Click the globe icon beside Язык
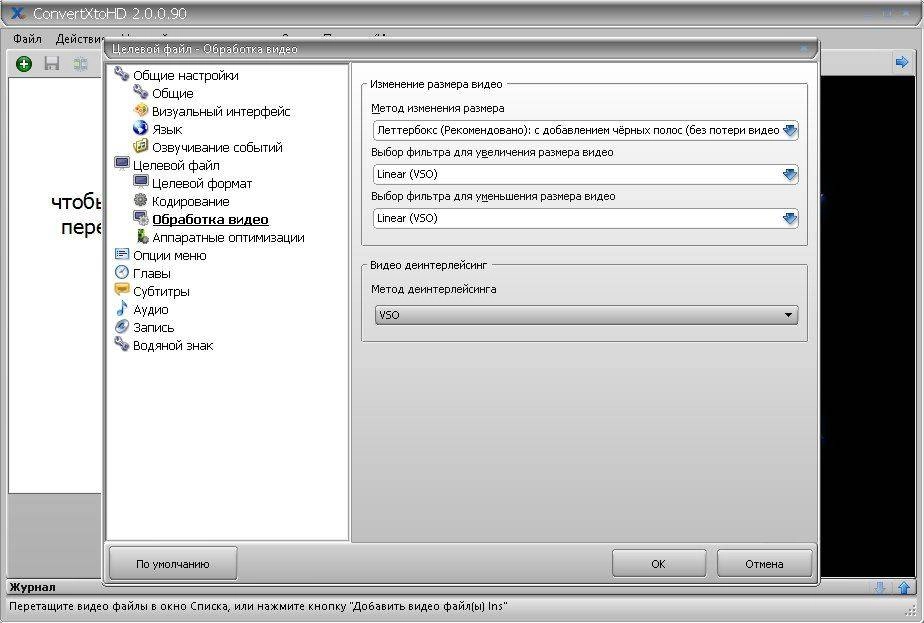 coord(140,128)
